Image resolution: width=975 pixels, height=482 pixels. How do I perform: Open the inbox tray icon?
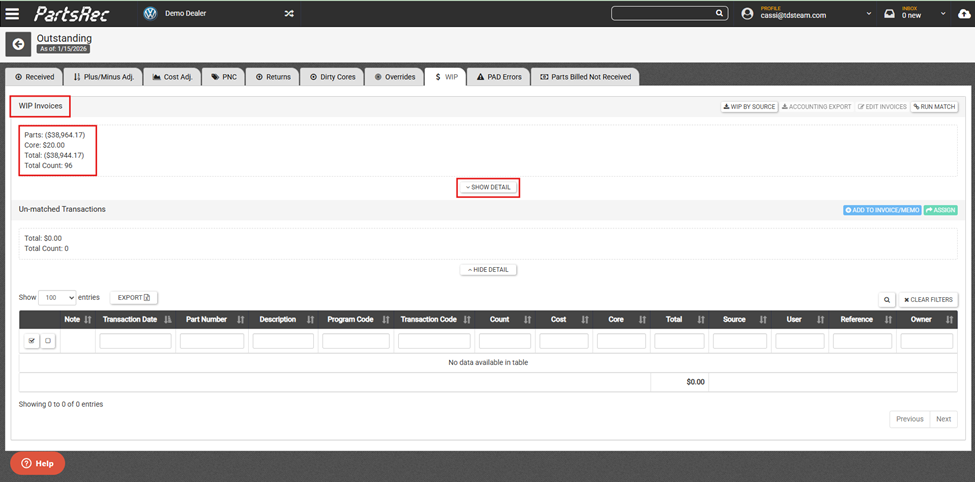coord(890,14)
